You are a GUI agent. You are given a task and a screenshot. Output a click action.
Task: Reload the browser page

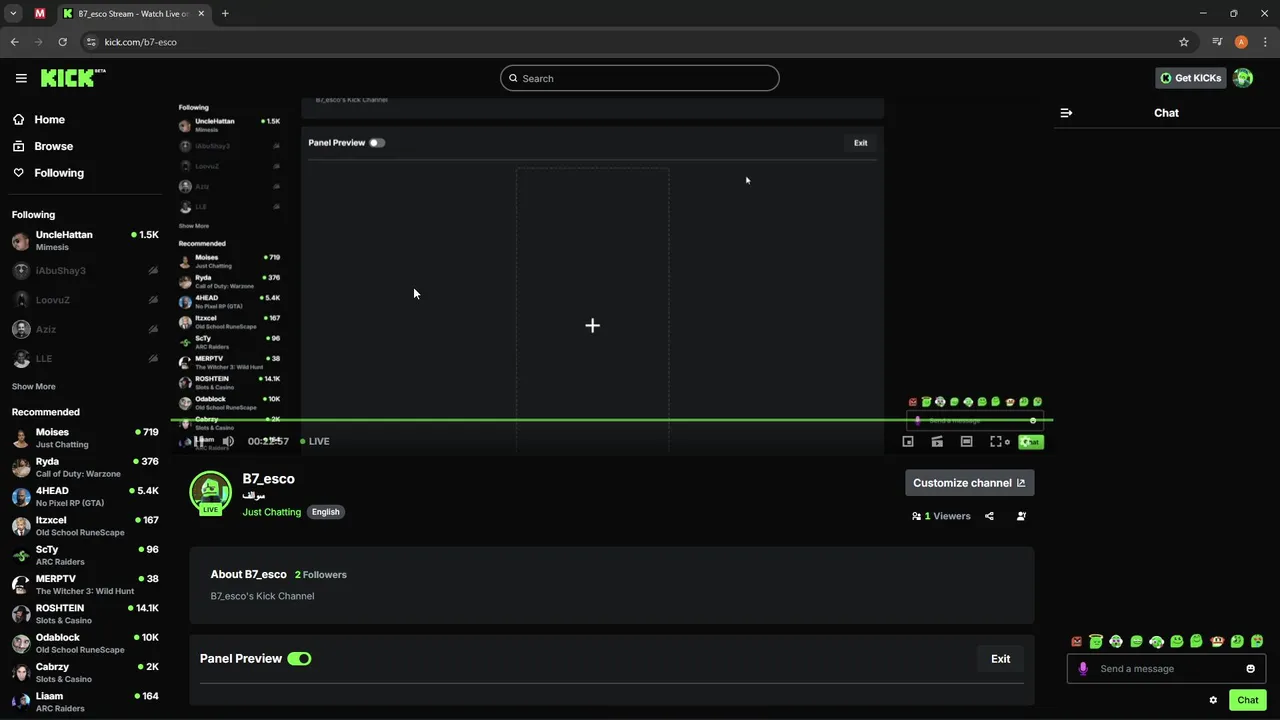point(62,42)
